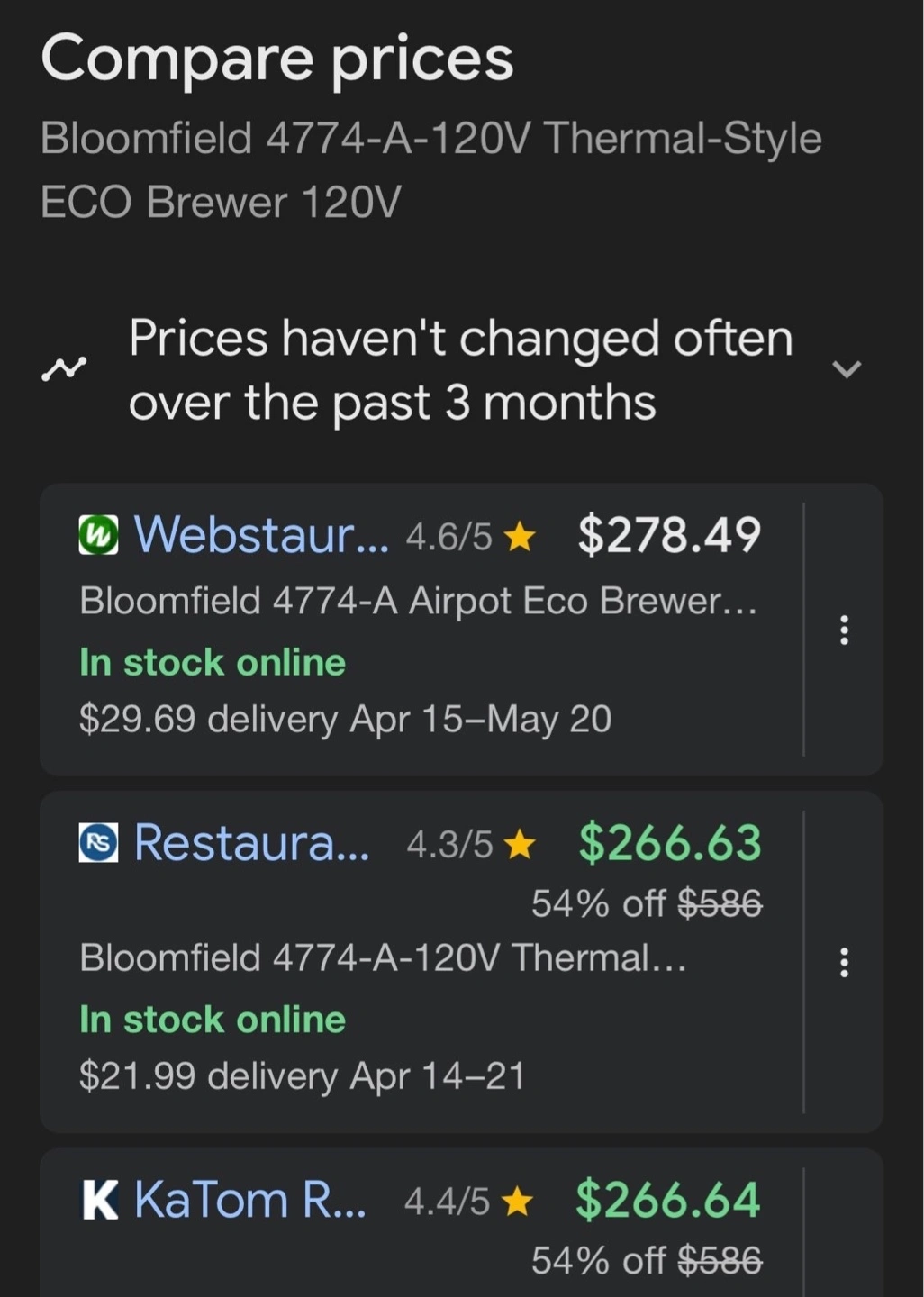Click the $29.69 delivery info line
Image resolution: width=924 pixels, height=1297 pixels.
click(x=345, y=719)
